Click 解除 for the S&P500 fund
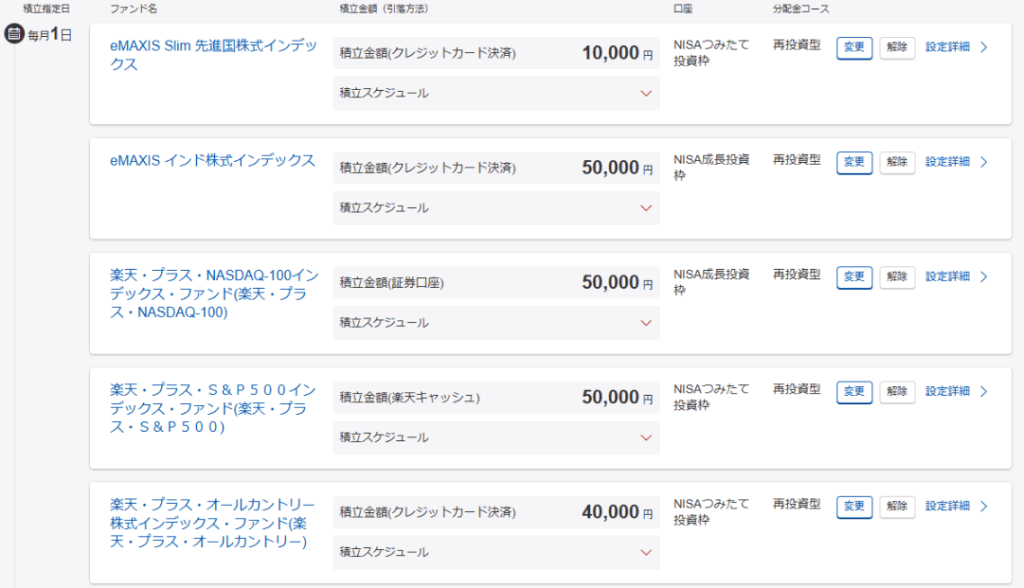The width and height of the screenshot is (1024, 588). (897, 392)
